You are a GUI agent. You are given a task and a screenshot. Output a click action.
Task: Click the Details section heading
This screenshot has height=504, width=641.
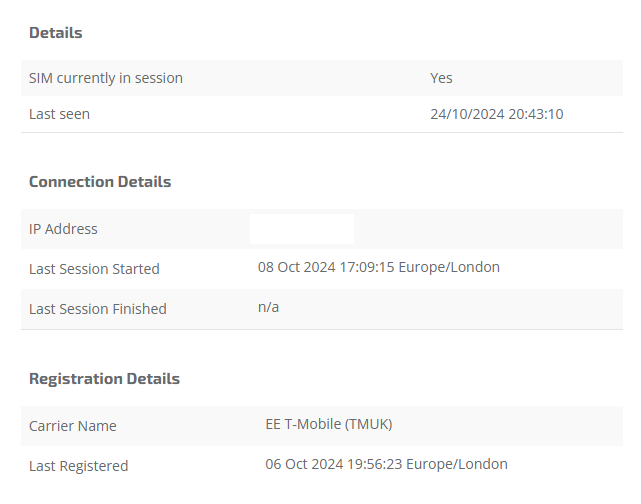pyautogui.click(x=56, y=33)
